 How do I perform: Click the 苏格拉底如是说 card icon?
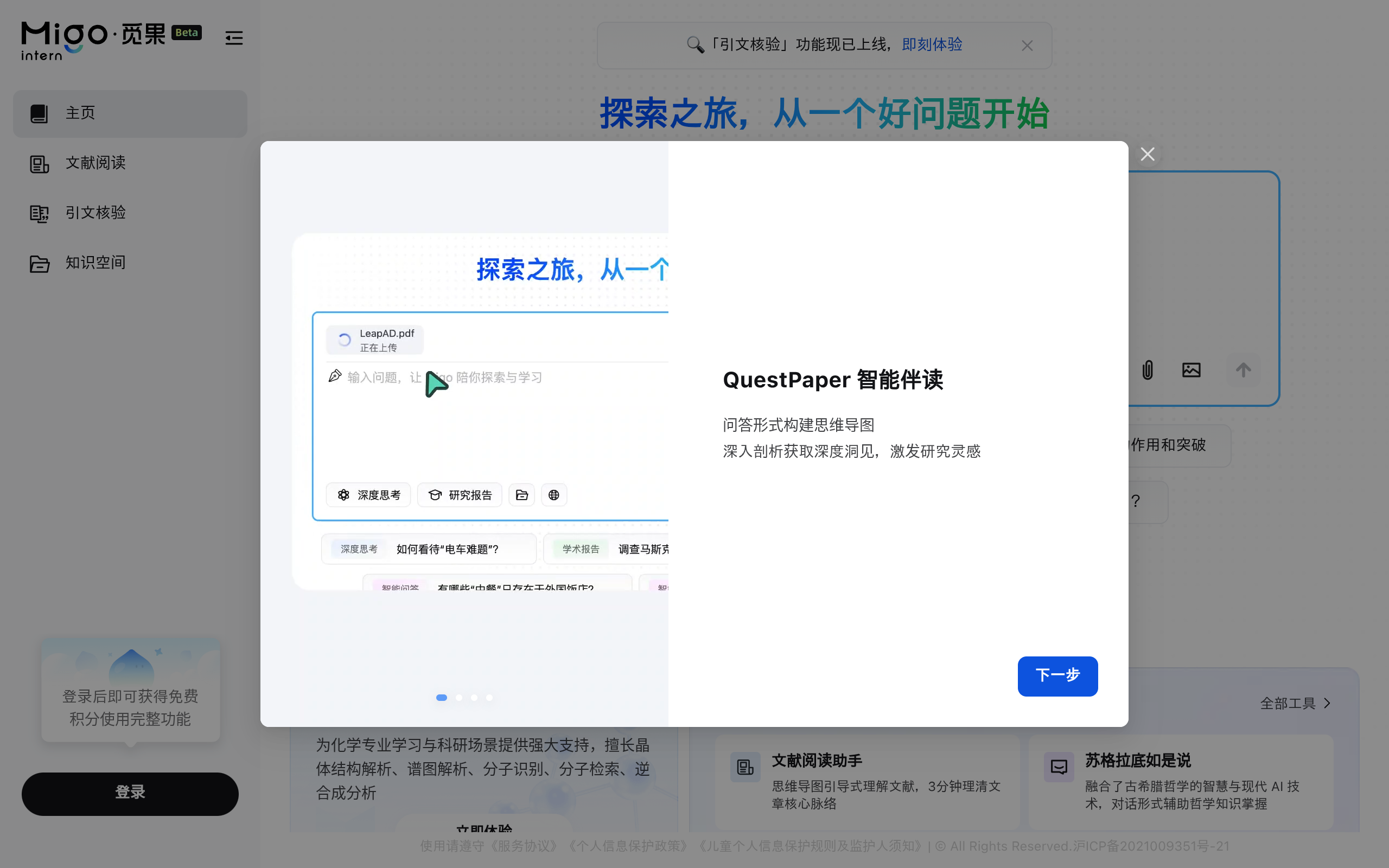click(x=1059, y=767)
